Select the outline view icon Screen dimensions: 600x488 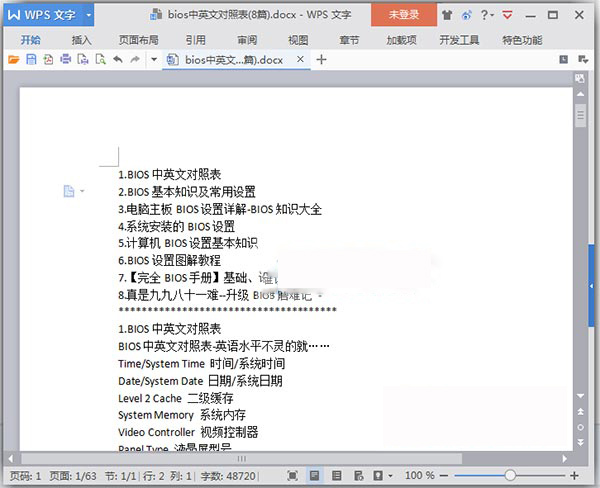pos(337,476)
